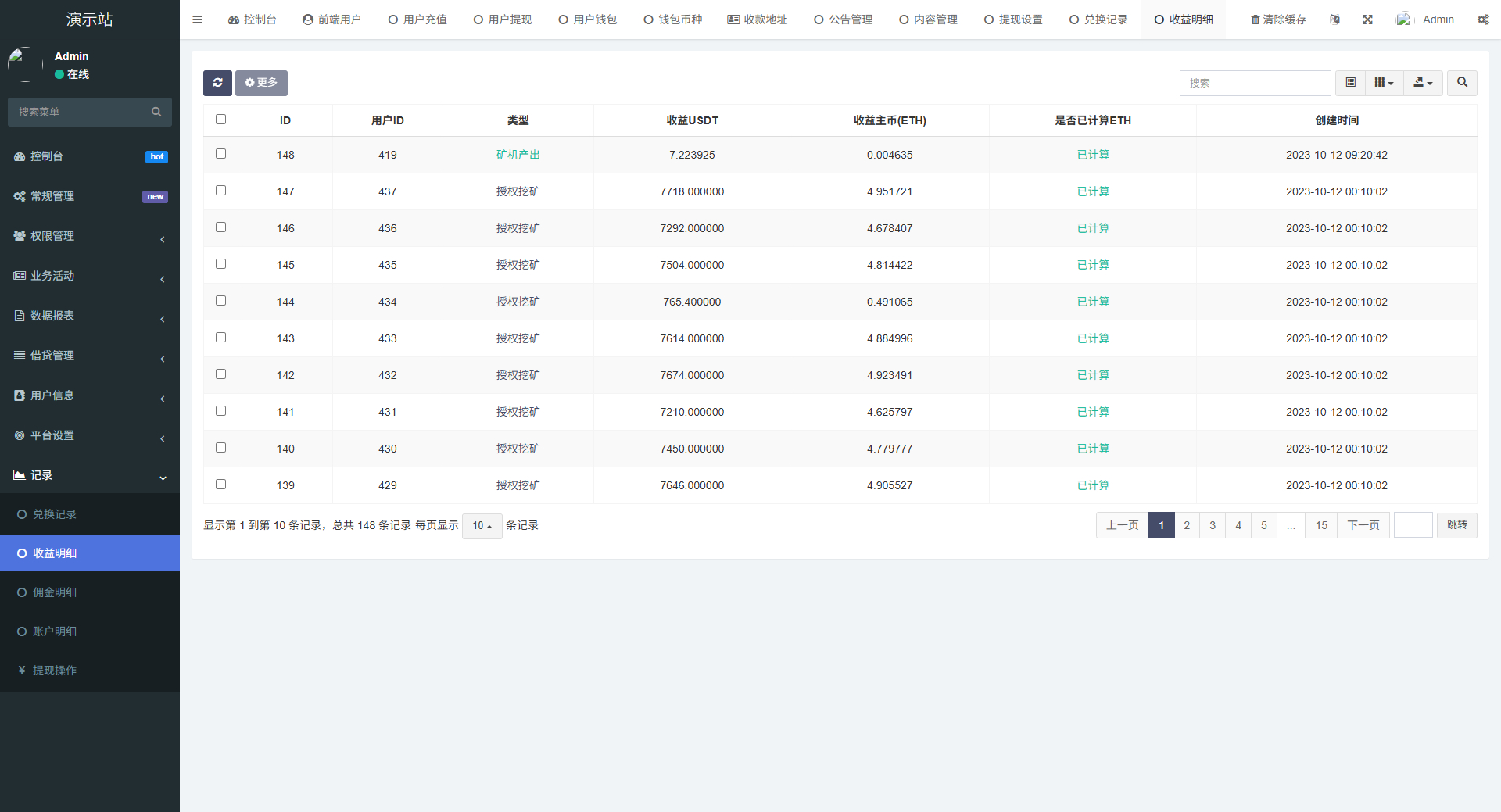1501x812 pixels.
Task: Open the export dropdown above the table
Action: pyautogui.click(x=1423, y=83)
